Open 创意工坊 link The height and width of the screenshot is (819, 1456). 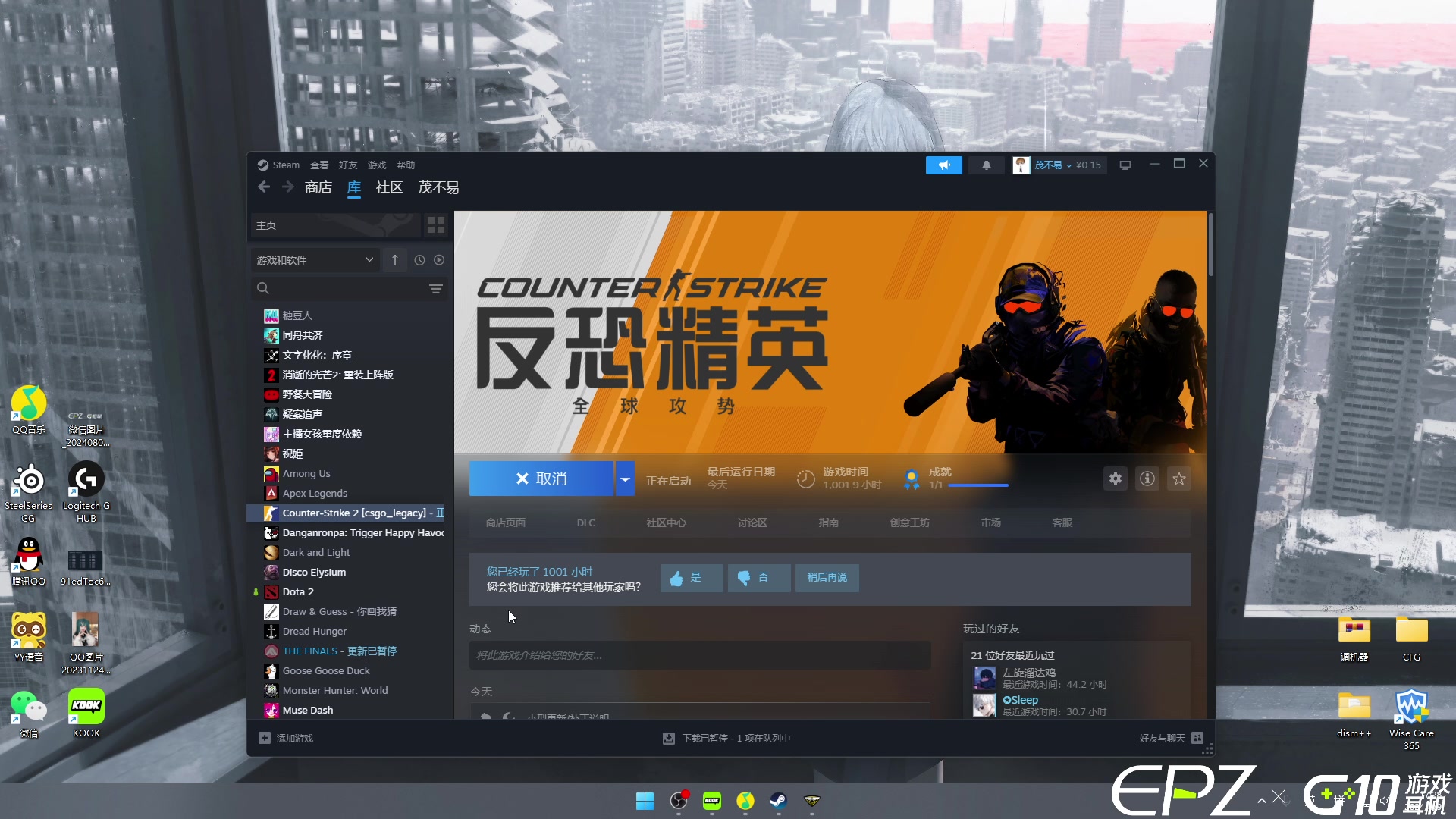[x=910, y=523]
